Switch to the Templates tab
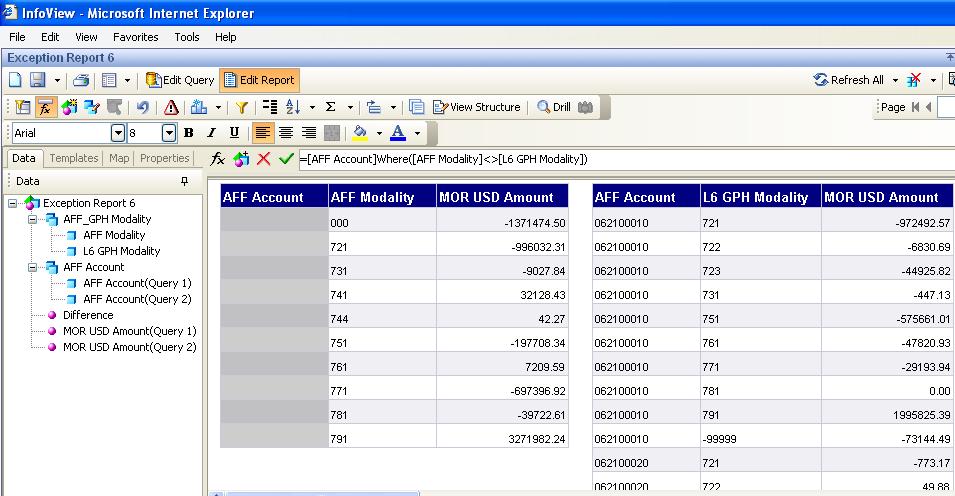 click(x=74, y=158)
